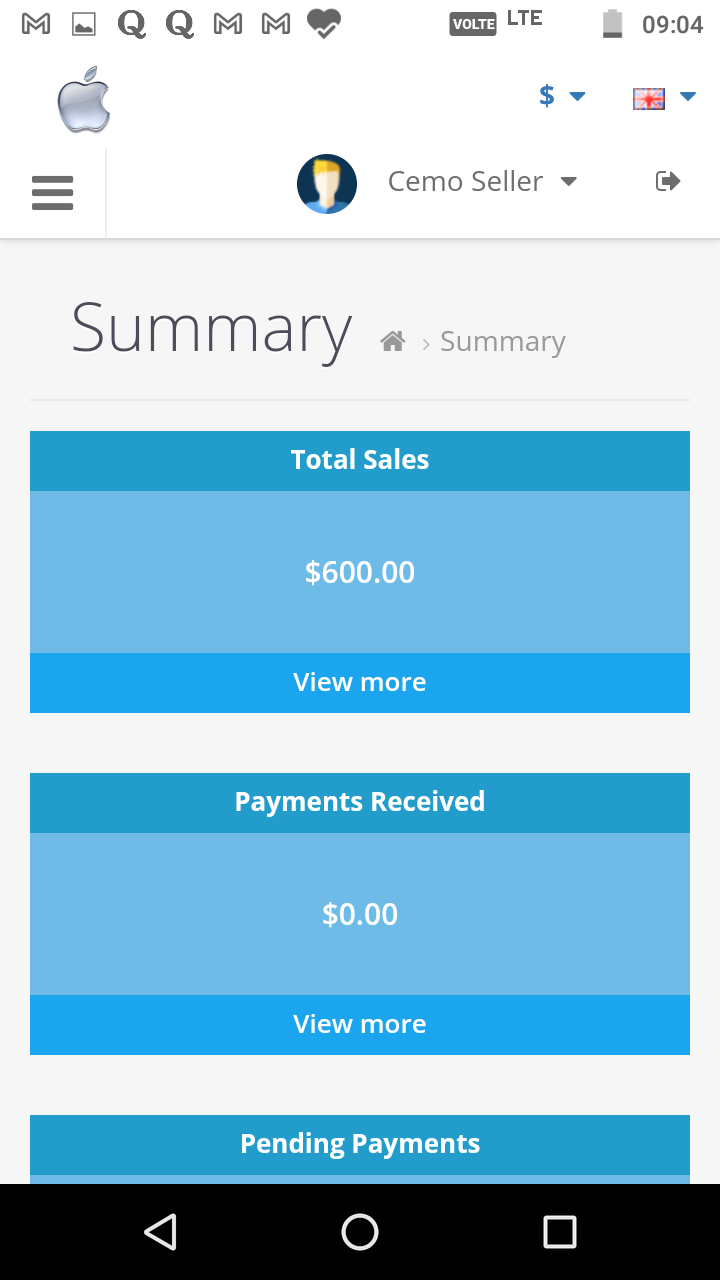
Task: Tap the $600.00 total sales amount
Action: (360, 572)
